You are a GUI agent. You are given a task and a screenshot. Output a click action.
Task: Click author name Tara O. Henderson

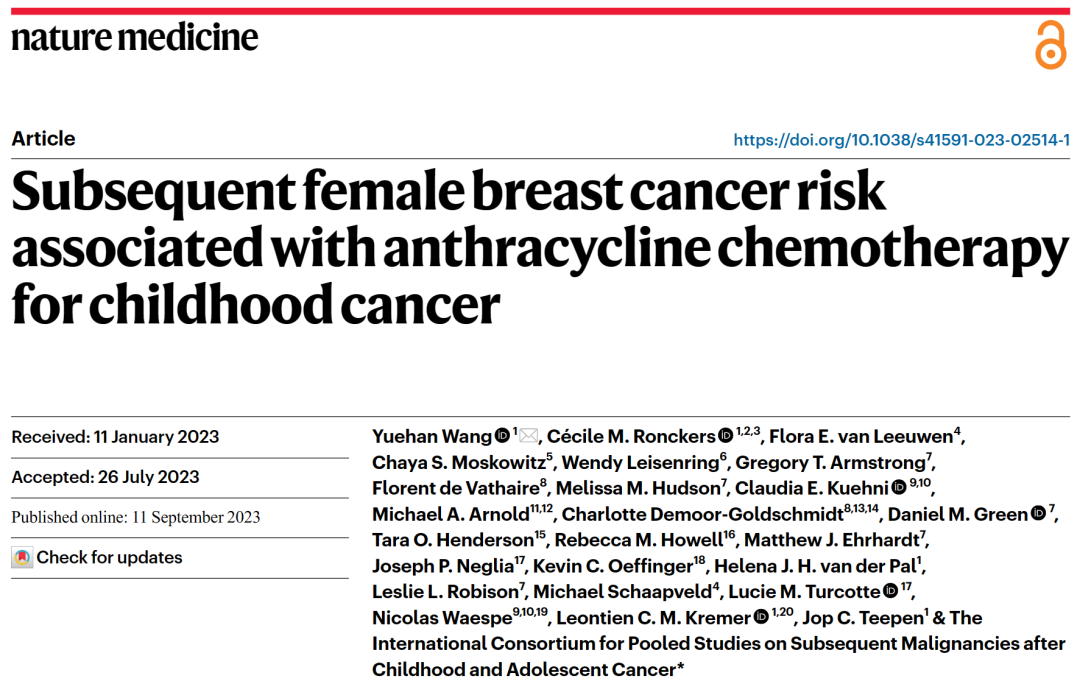[453, 540]
